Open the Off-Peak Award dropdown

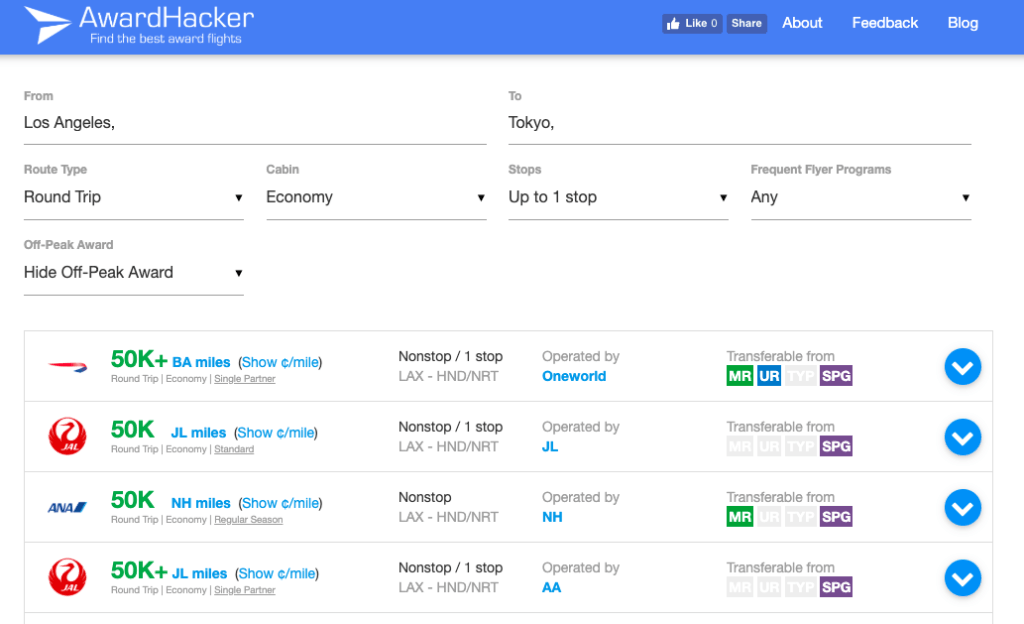pyautogui.click(x=133, y=273)
